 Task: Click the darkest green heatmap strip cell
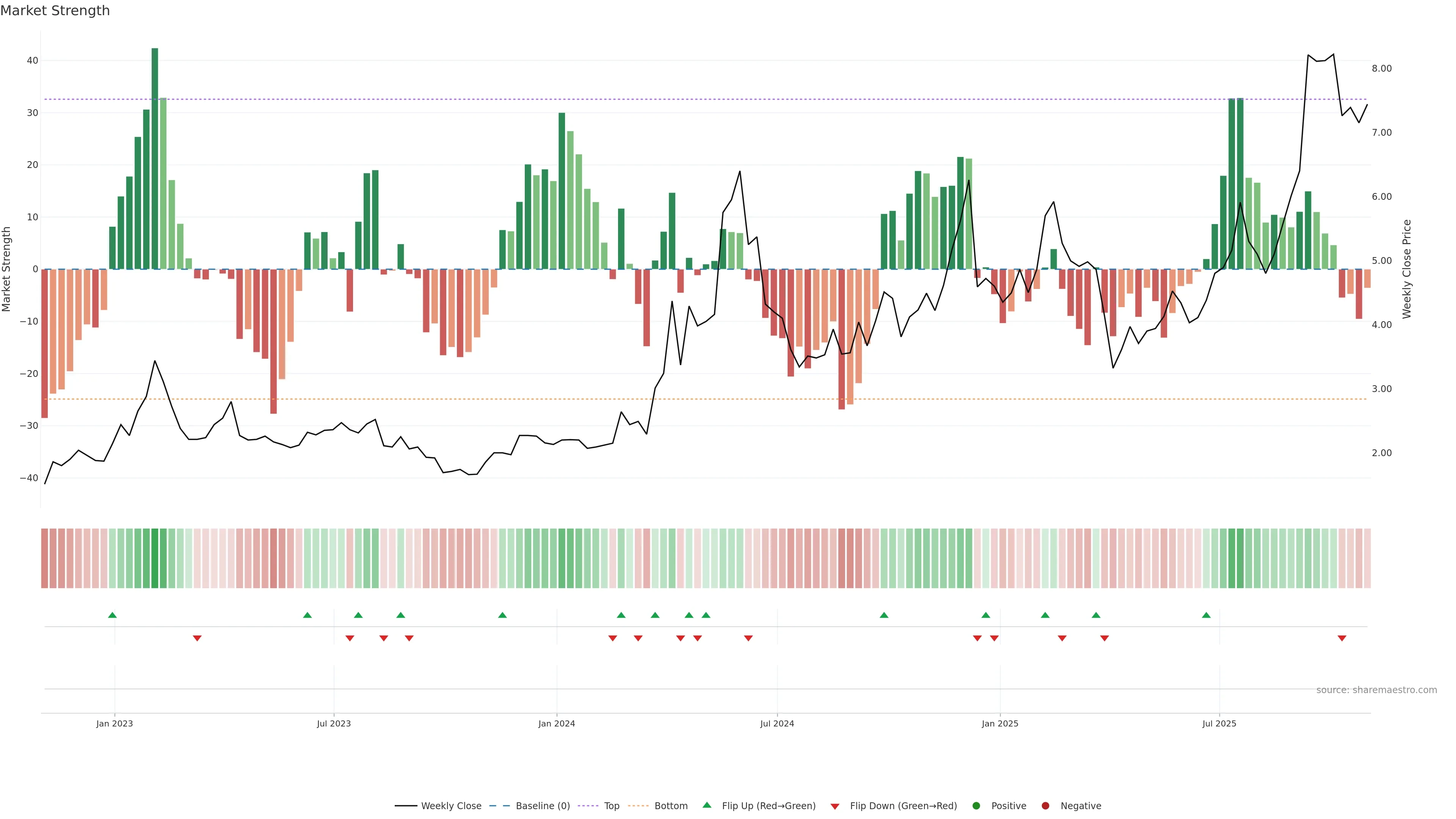tap(155, 558)
